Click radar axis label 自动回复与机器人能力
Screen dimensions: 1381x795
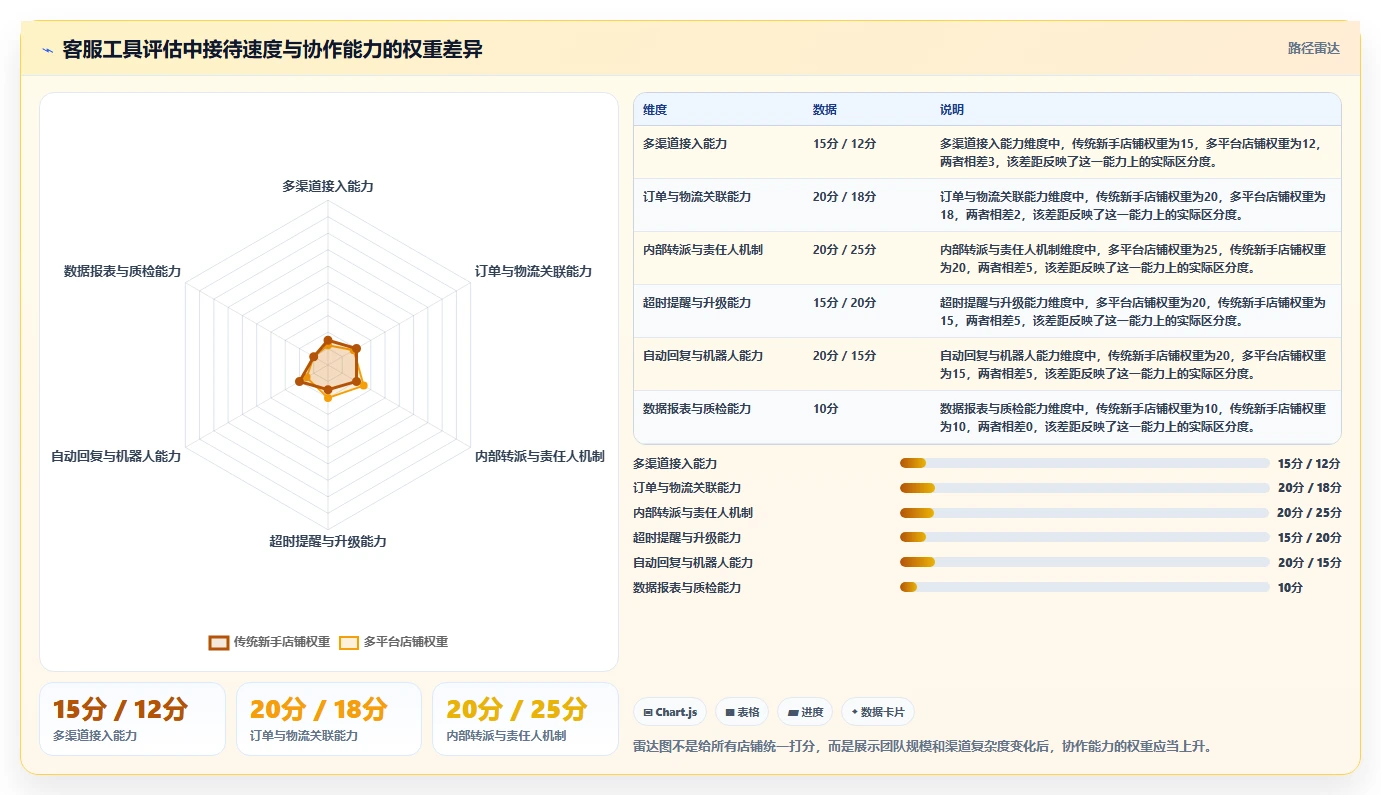pyautogui.click(x=116, y=456)
